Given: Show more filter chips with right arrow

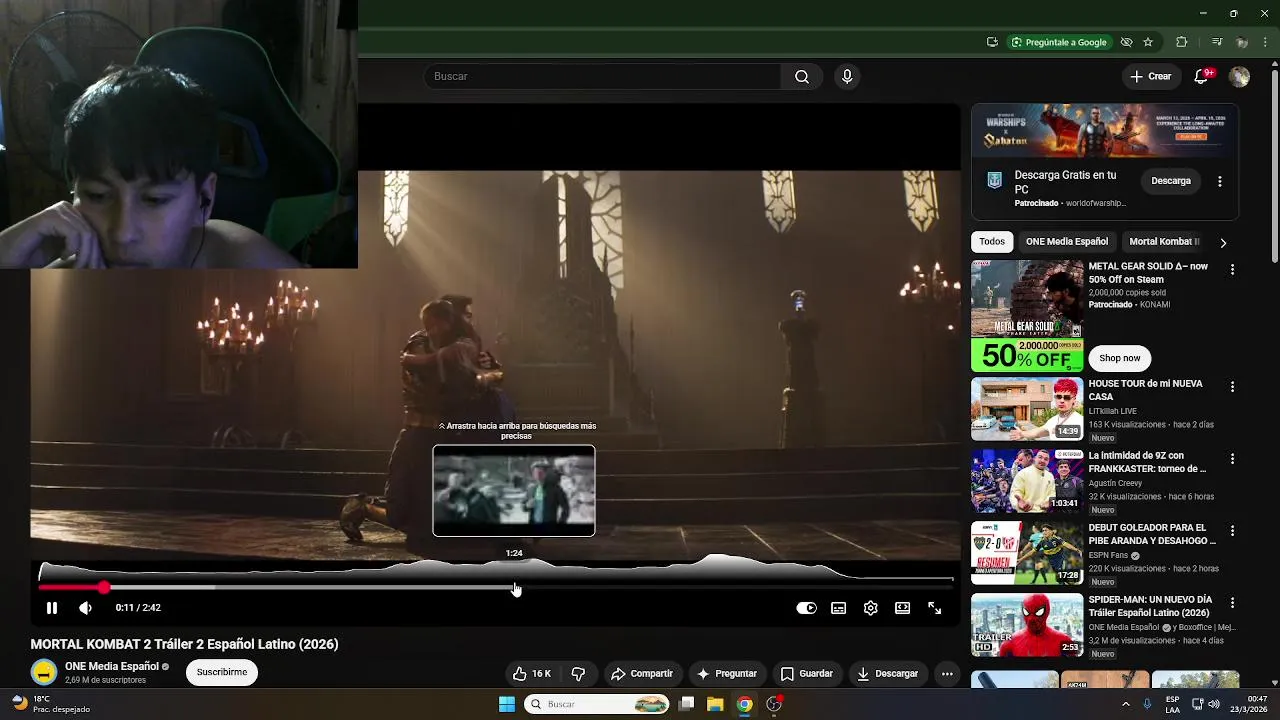Looking at the screenshot, I should (1223, 242).
